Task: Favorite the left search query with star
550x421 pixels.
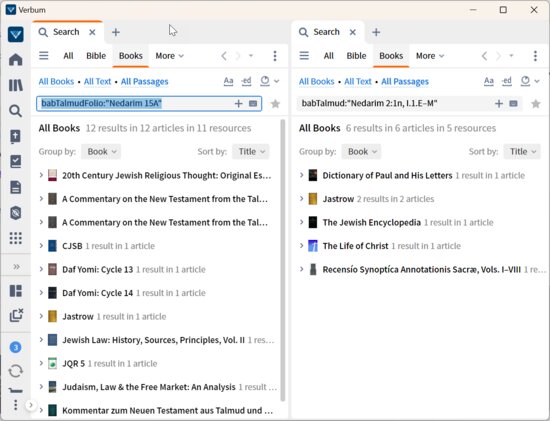Action: pos(275,104)
